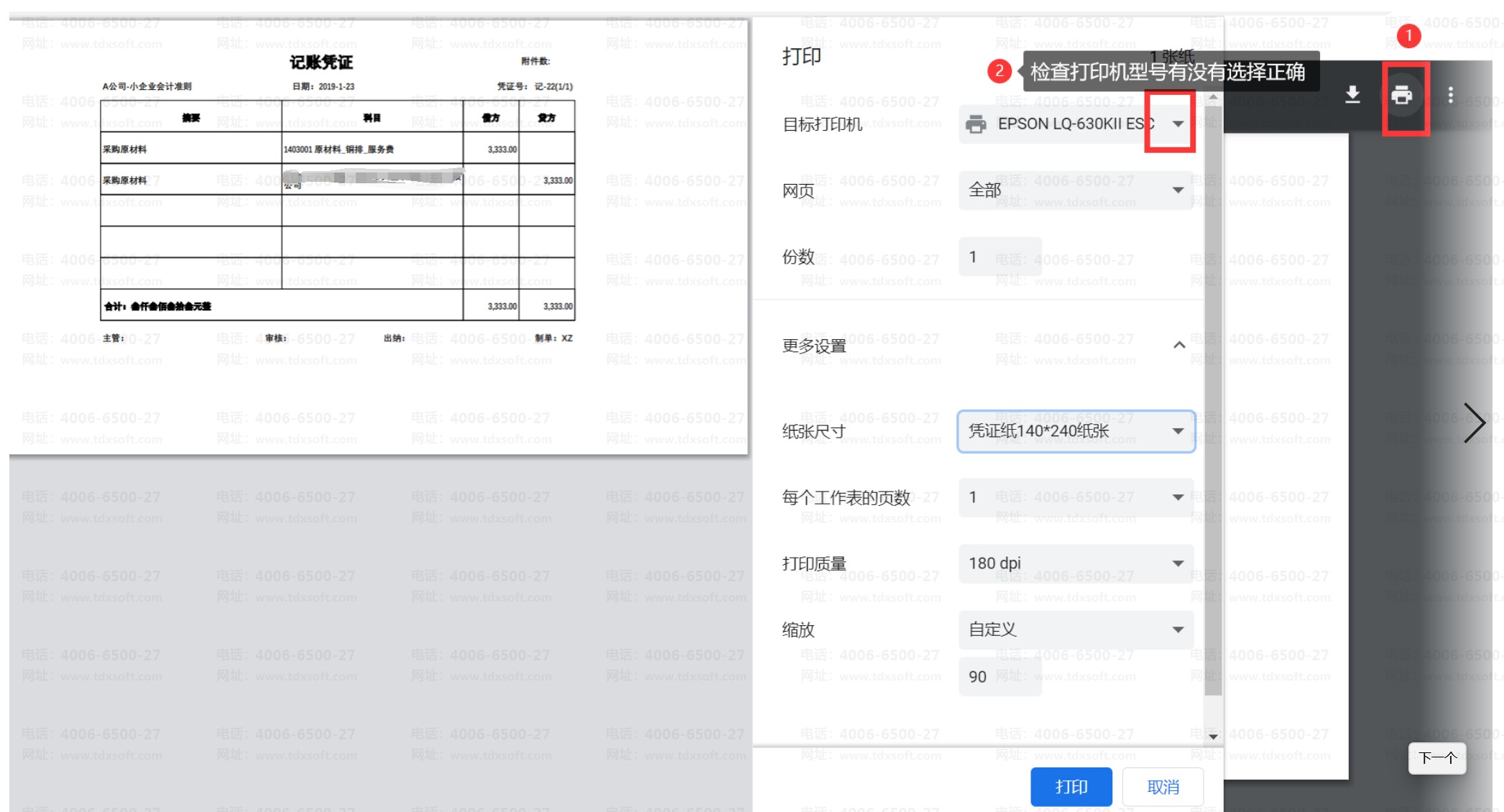
Task: Open the target printer dropdown
Action: tap(1177, 124)
